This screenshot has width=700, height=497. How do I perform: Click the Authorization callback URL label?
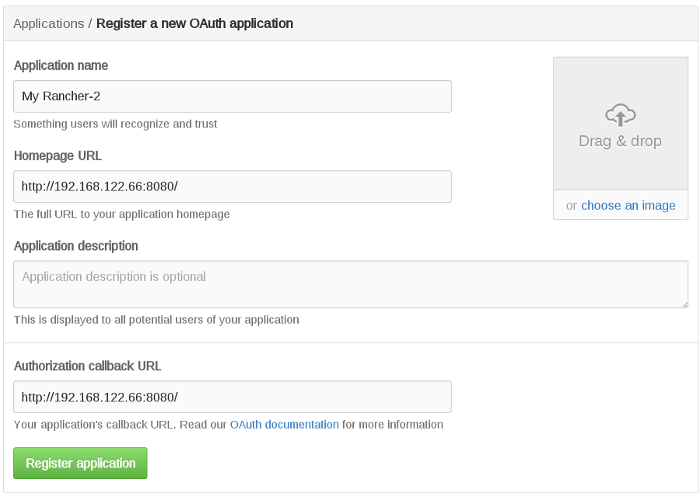[88, 366]
